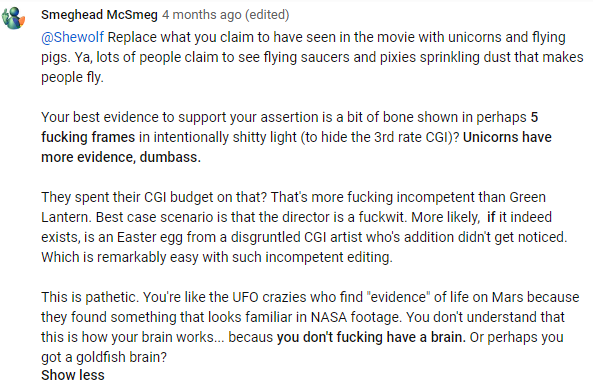The width and height of the screenshot is (593, 388).
Task: Collapse the comment with Show less
Action: [x=73, y=375]
